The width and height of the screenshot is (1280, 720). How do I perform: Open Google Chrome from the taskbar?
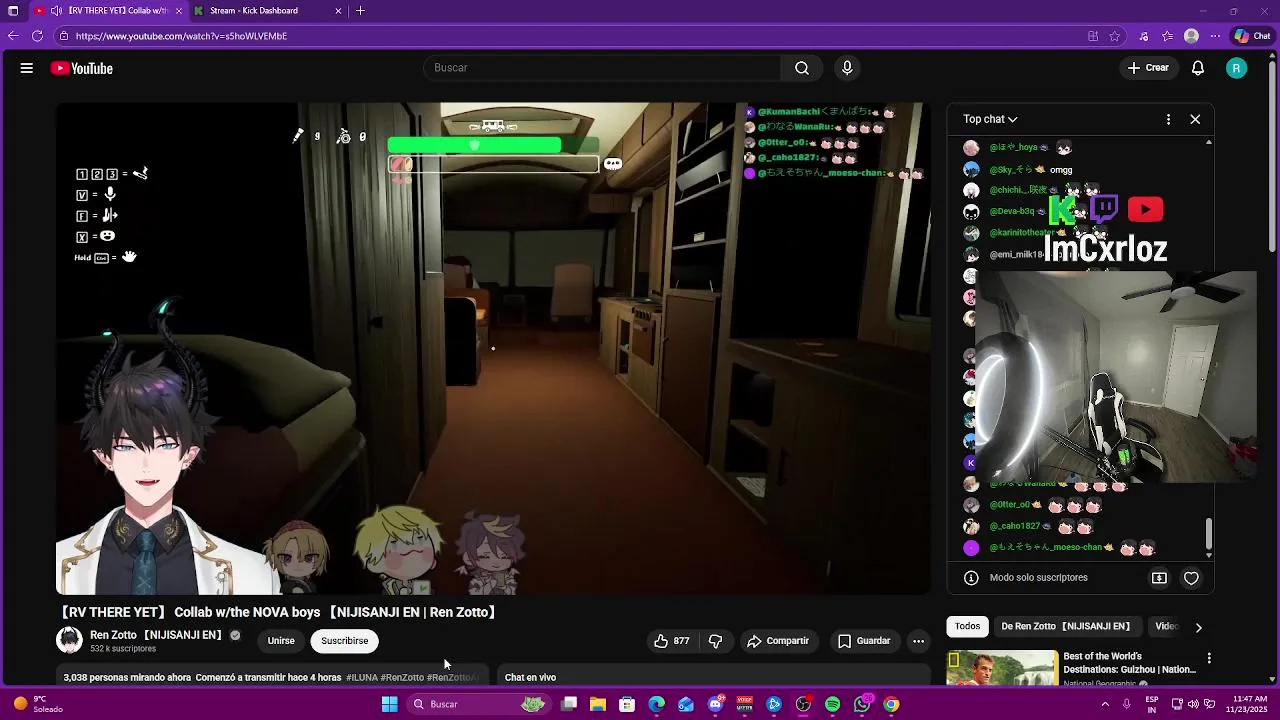pyautogui.click(x=891, y=704)
